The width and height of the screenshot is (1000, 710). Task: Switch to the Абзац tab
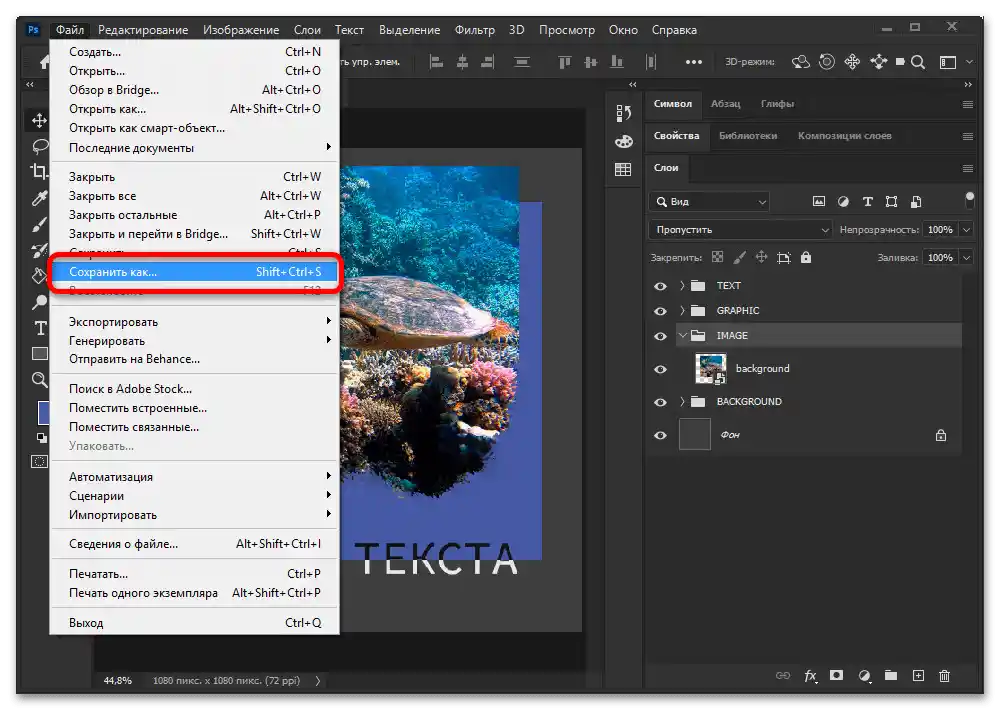tap(725, 103)
